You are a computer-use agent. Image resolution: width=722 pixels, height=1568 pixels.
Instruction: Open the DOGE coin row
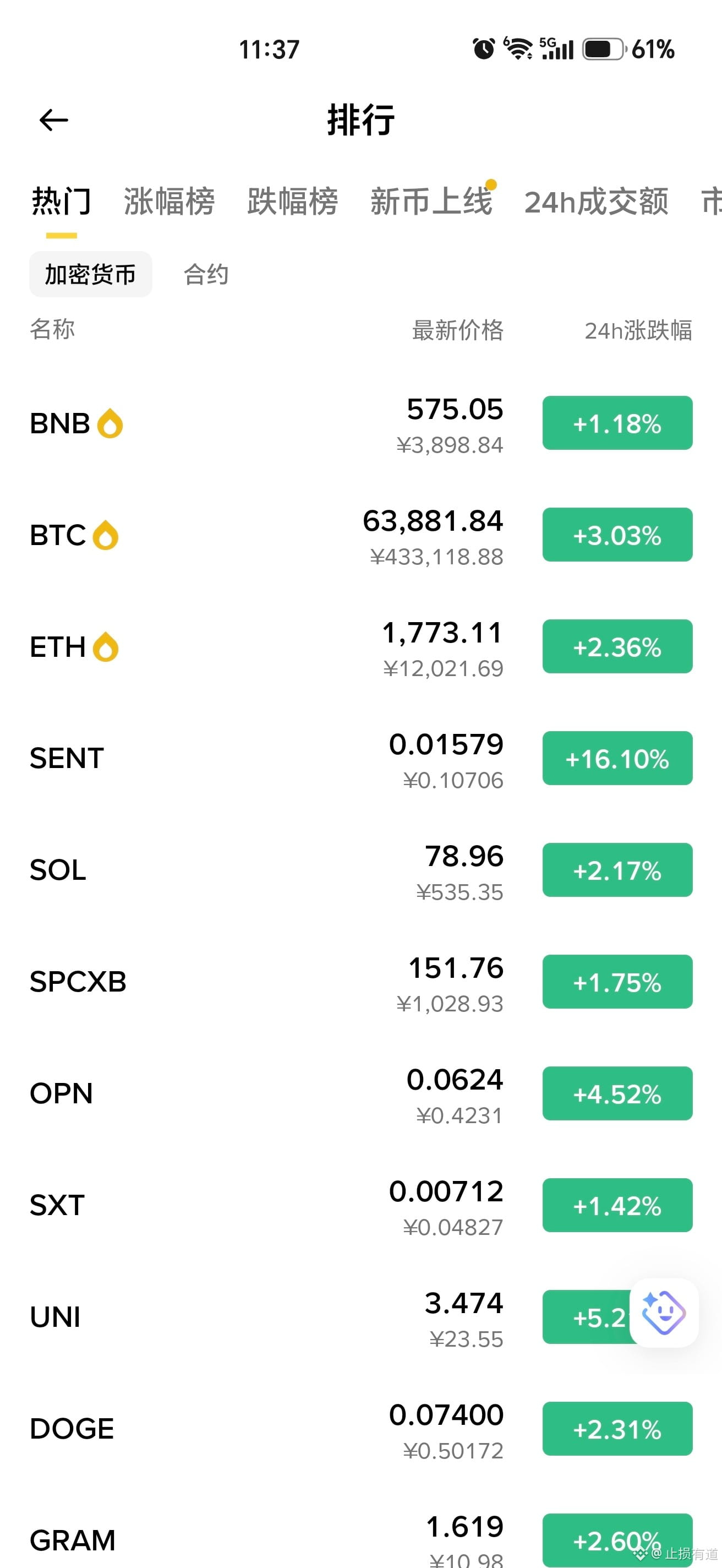coord(360,1429)
